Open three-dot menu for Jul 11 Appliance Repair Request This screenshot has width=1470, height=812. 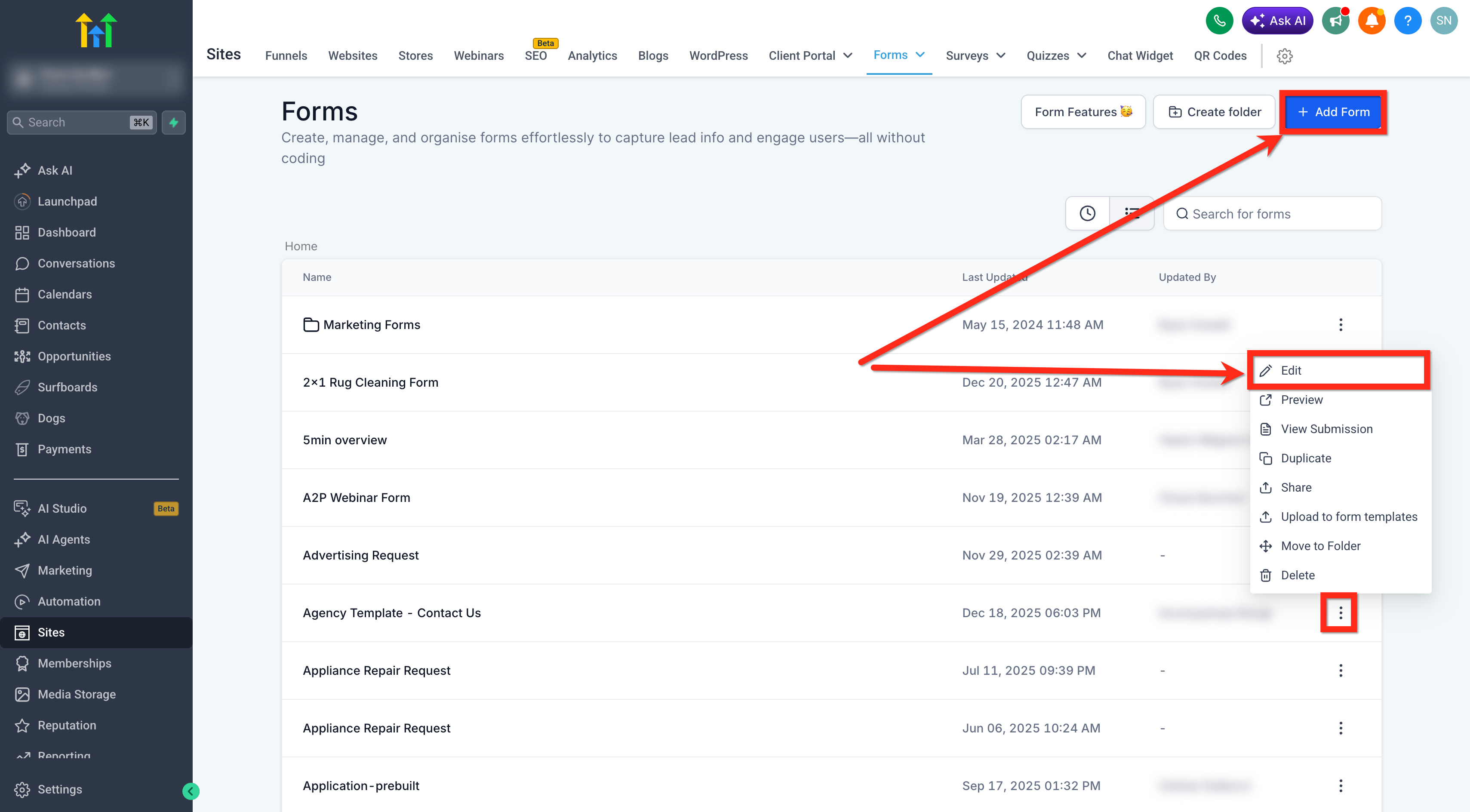pyautogui.click(x=1341, y=671)
